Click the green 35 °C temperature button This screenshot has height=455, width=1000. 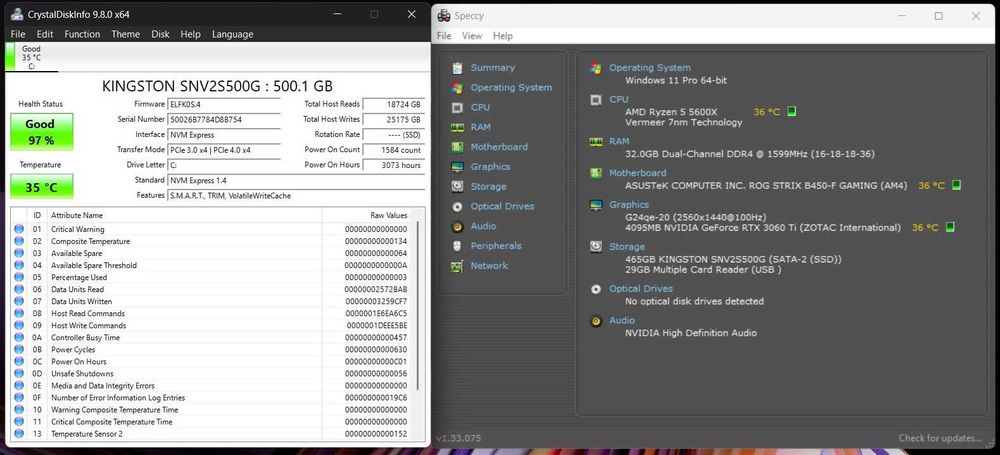(x=41, y=186)
